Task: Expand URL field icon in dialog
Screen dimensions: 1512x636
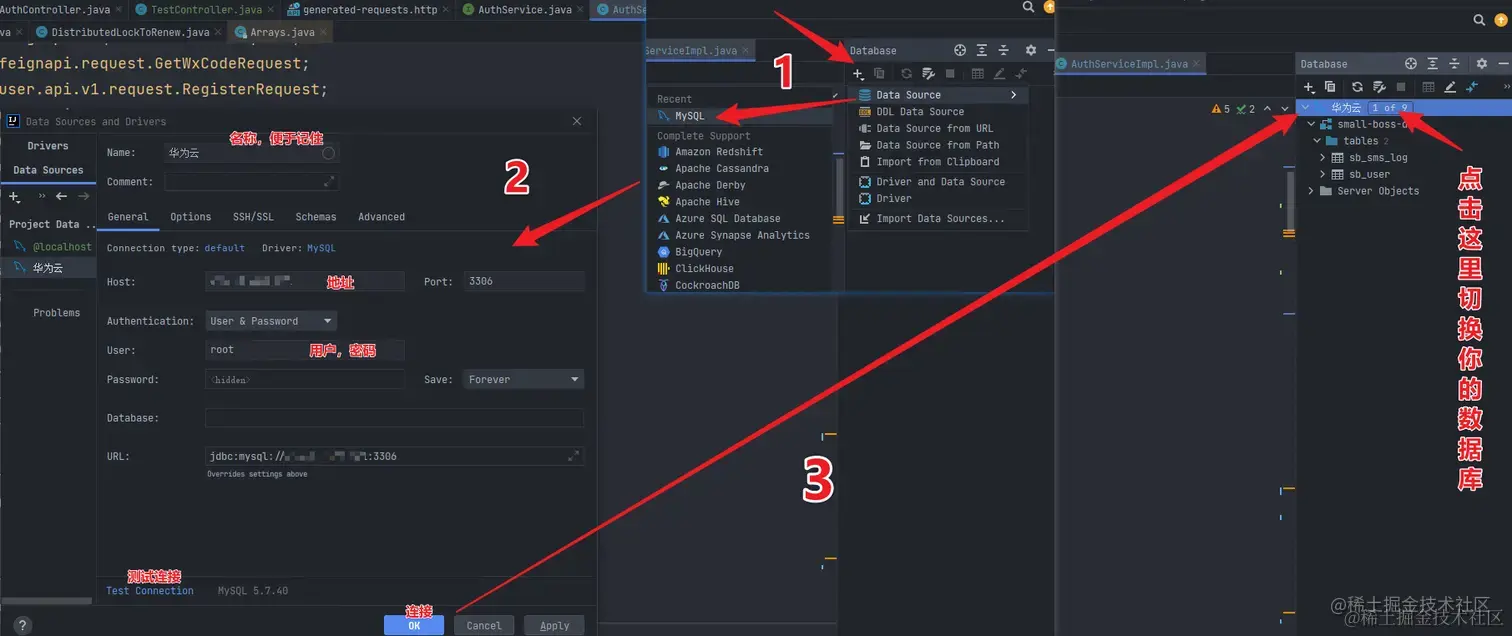Action: pos(573,456)
